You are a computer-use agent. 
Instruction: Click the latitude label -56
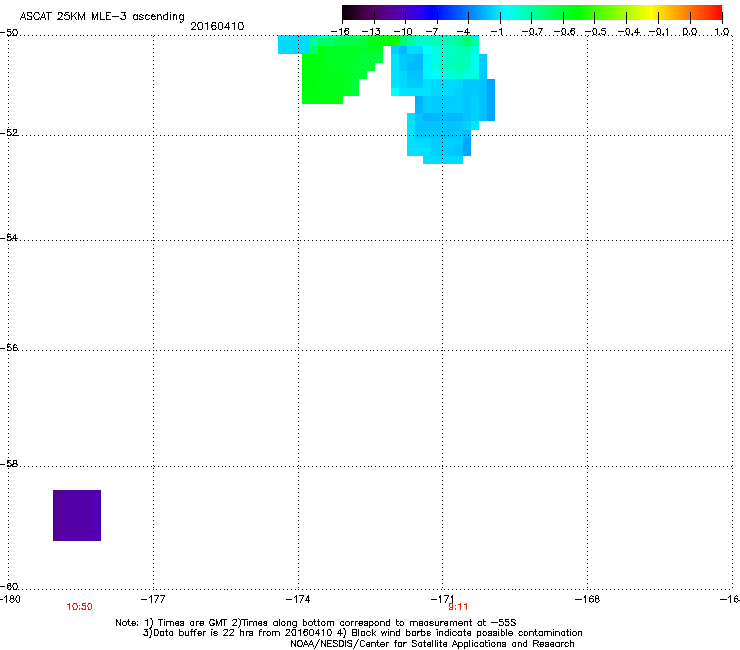(x=9, y=347)
